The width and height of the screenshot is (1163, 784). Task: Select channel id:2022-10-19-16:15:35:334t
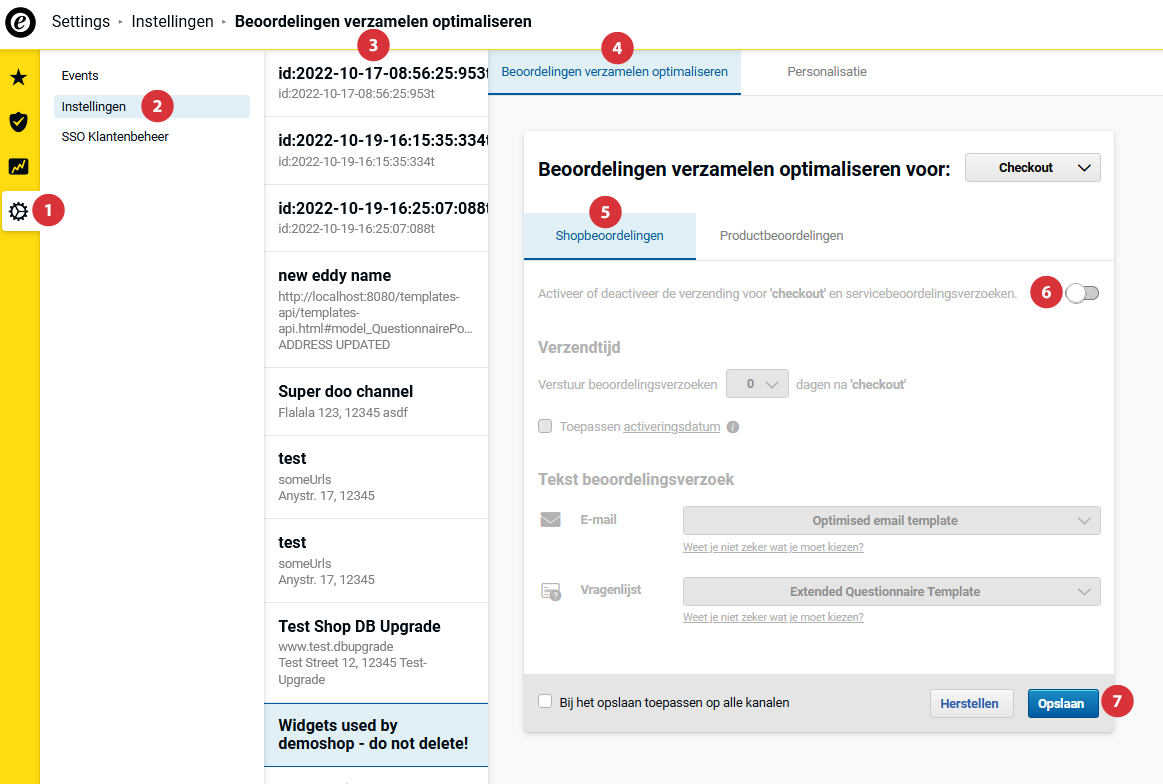376,151
